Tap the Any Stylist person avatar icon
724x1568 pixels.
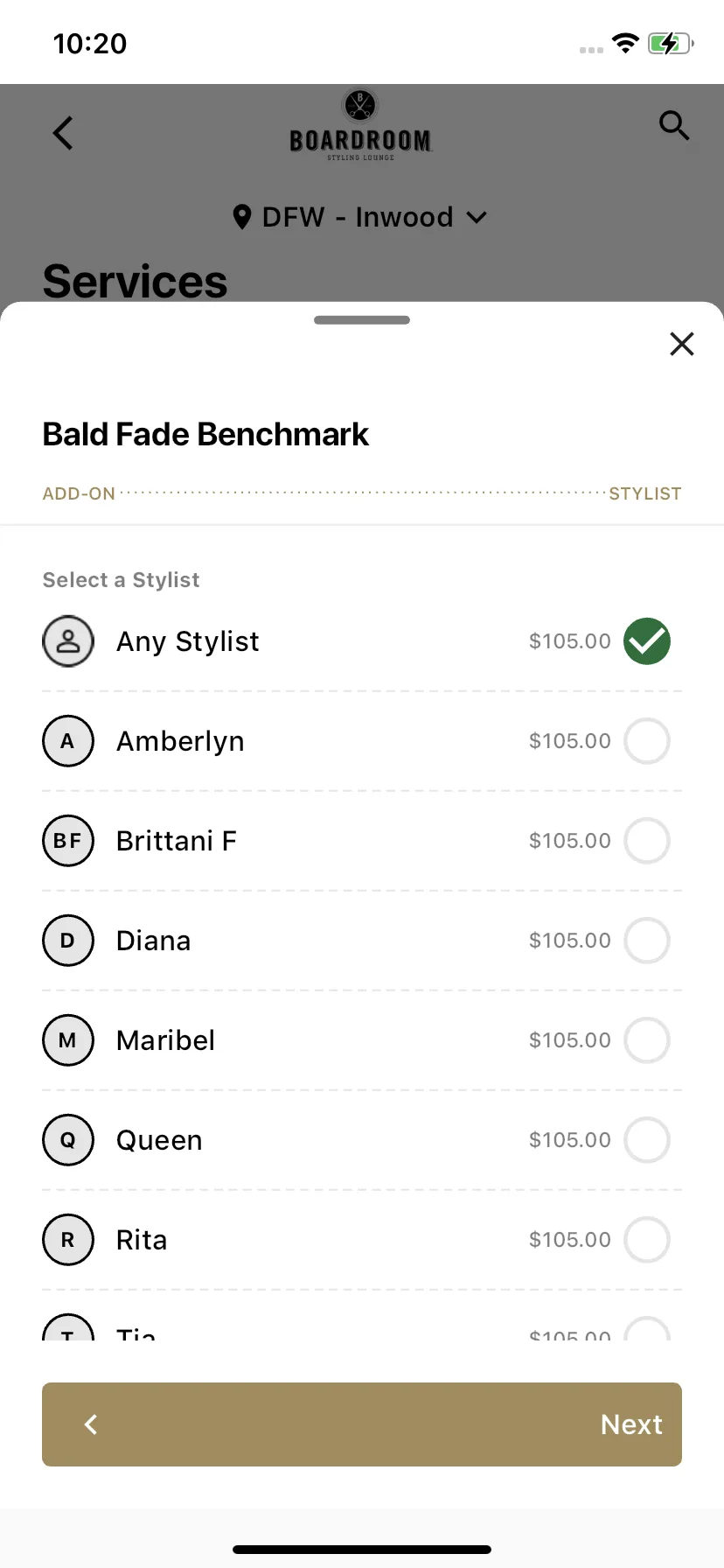(x=68, y=641)
